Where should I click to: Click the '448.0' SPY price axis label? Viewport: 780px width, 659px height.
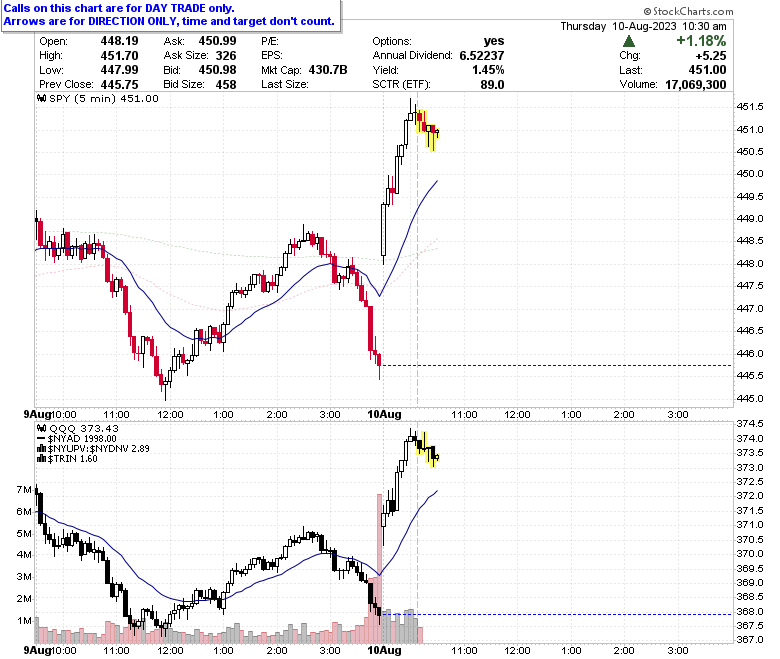[749, 264]
